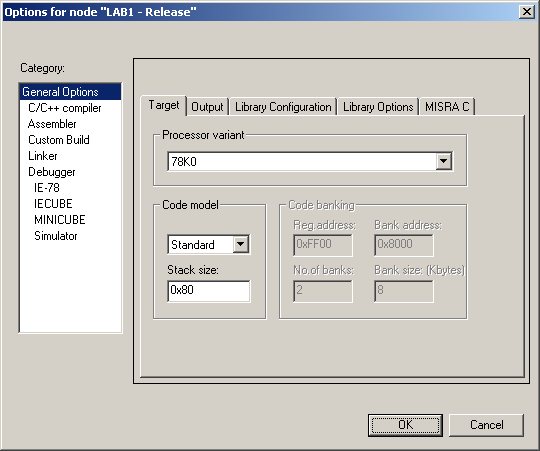Select MINICUBE debugger entry
This screenshot has height=451, width=540.
coord(60,220)
